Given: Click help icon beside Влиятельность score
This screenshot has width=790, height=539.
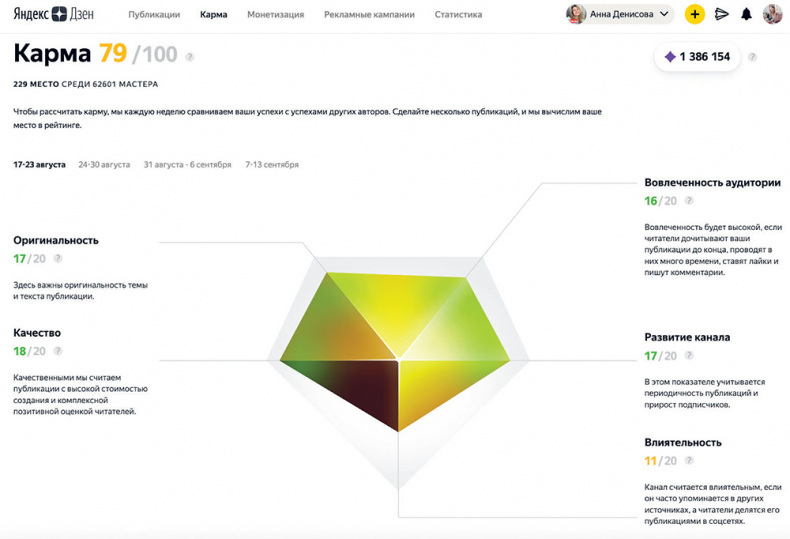Looking at the screenshot, I should (689, 461).
